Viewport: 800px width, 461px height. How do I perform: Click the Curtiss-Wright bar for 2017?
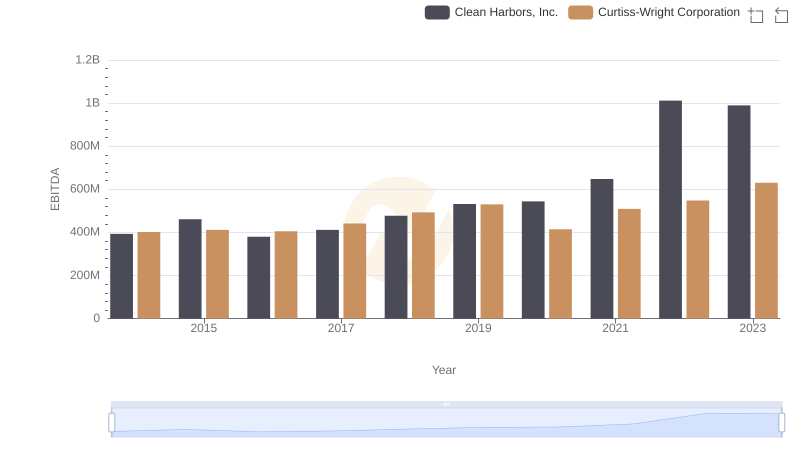(355, 271)
